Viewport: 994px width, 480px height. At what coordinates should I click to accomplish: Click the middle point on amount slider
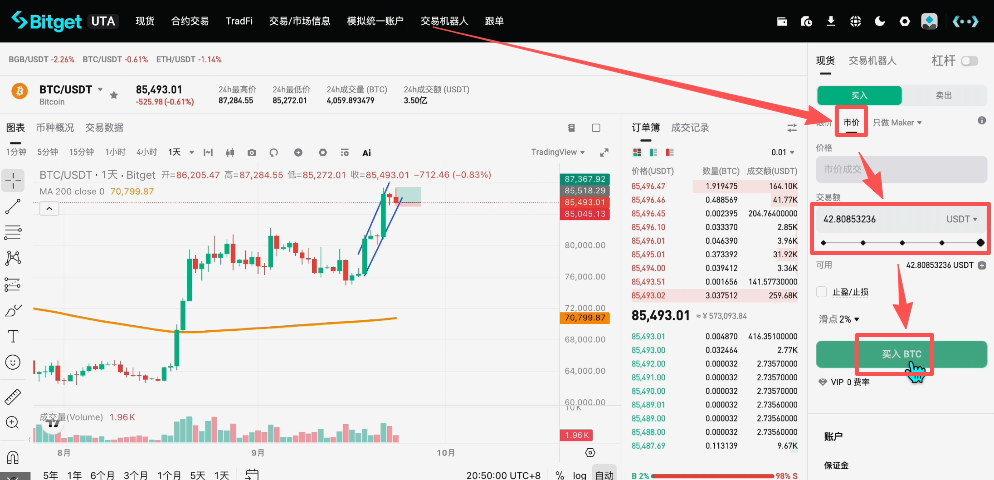901,242
